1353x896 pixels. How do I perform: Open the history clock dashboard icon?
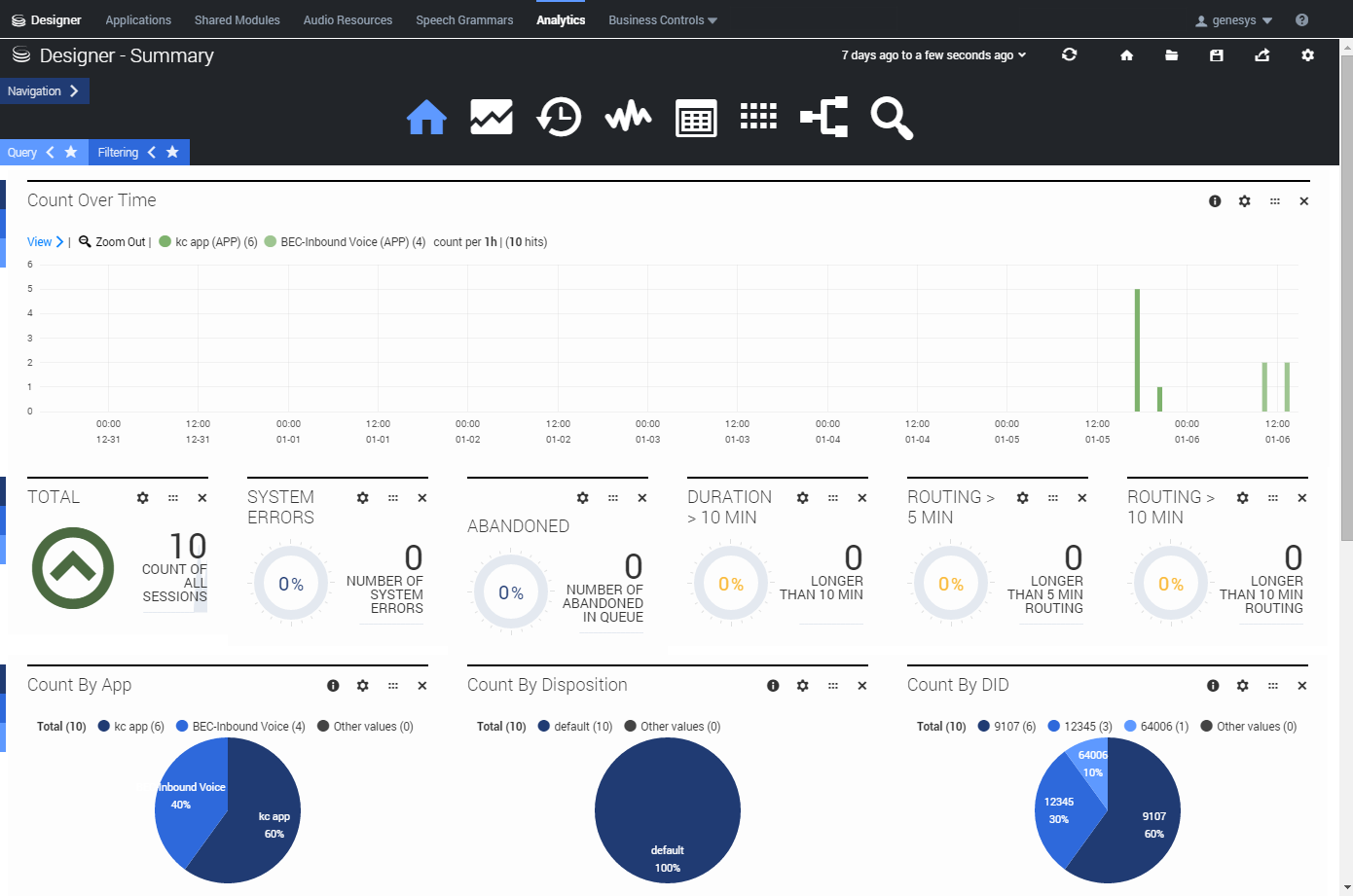coord(559,118)
